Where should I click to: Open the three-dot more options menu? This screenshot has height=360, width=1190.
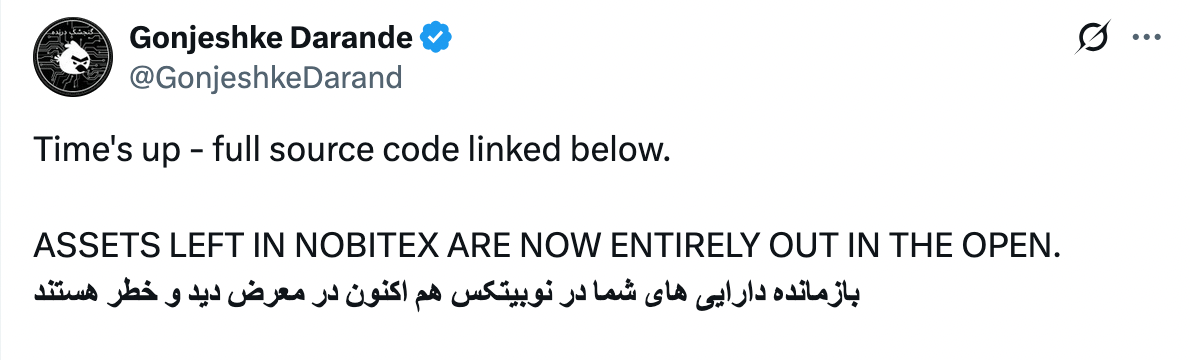[1146, 38]
